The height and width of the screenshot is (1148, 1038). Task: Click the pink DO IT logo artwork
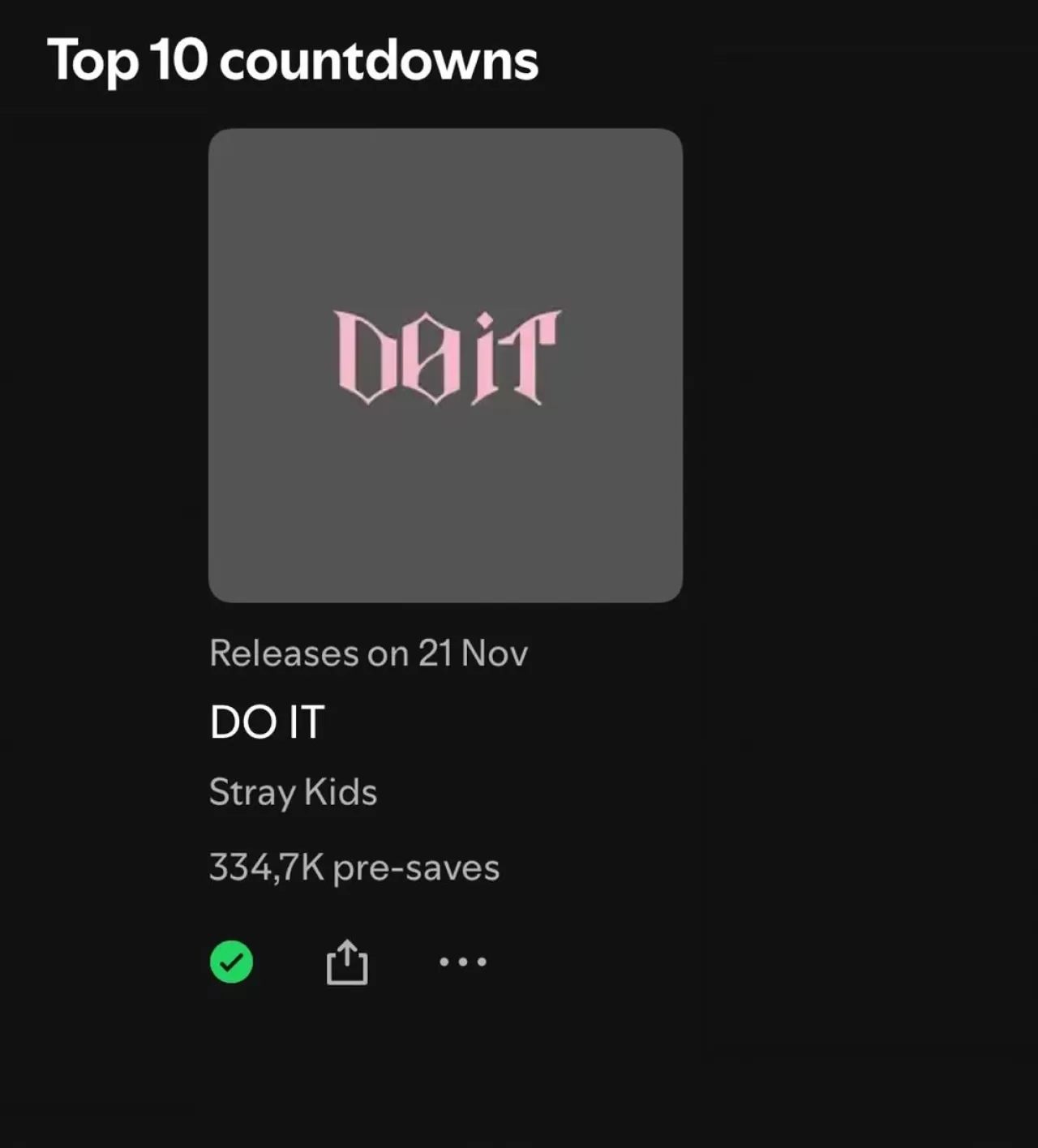(x=447, y=357)
